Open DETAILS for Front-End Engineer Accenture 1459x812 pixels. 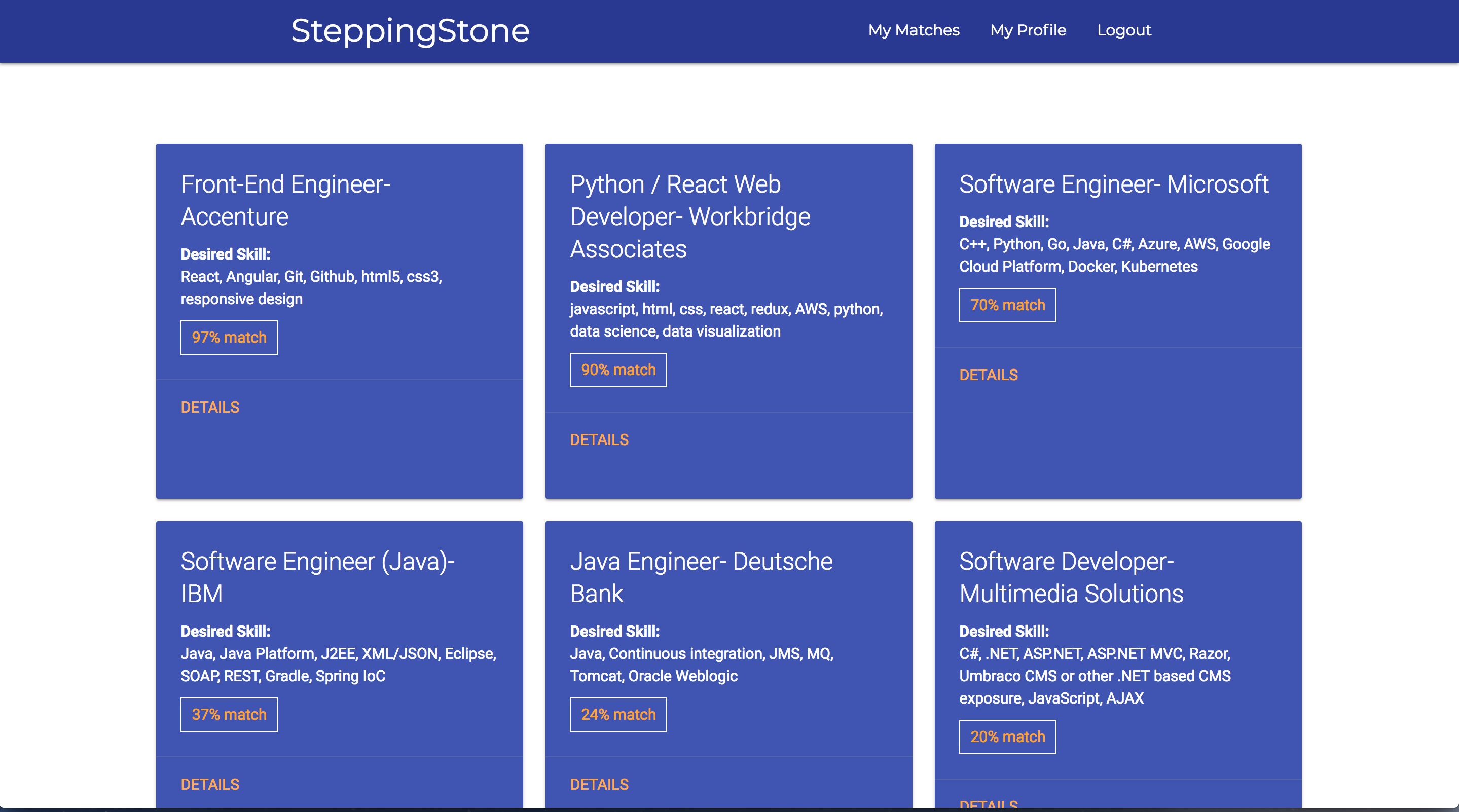(x=209, y=407)
